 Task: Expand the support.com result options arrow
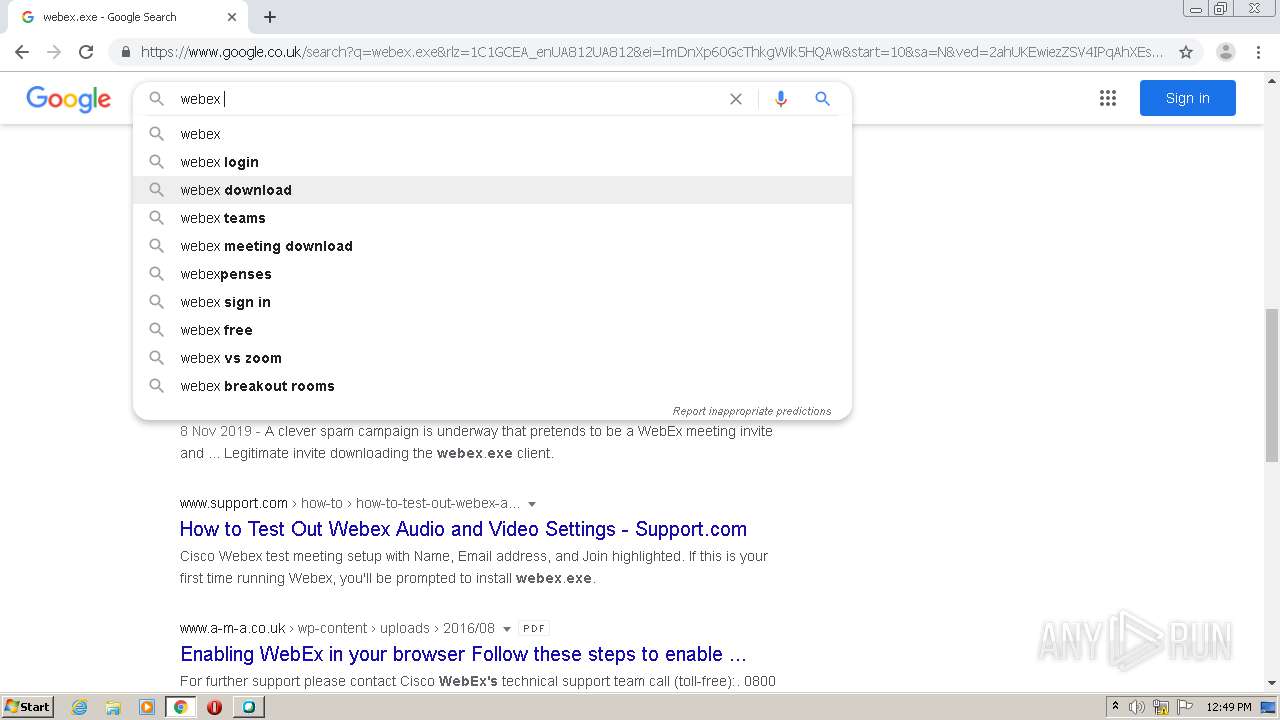click(x=532, y=504)
